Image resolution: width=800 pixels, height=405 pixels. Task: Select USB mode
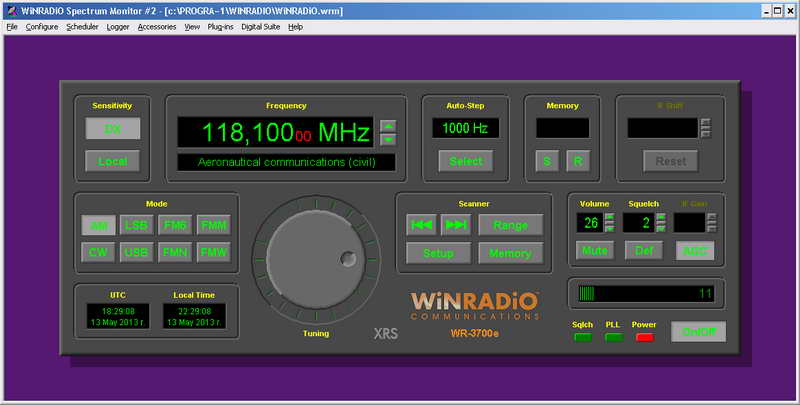tap(137, 252)
